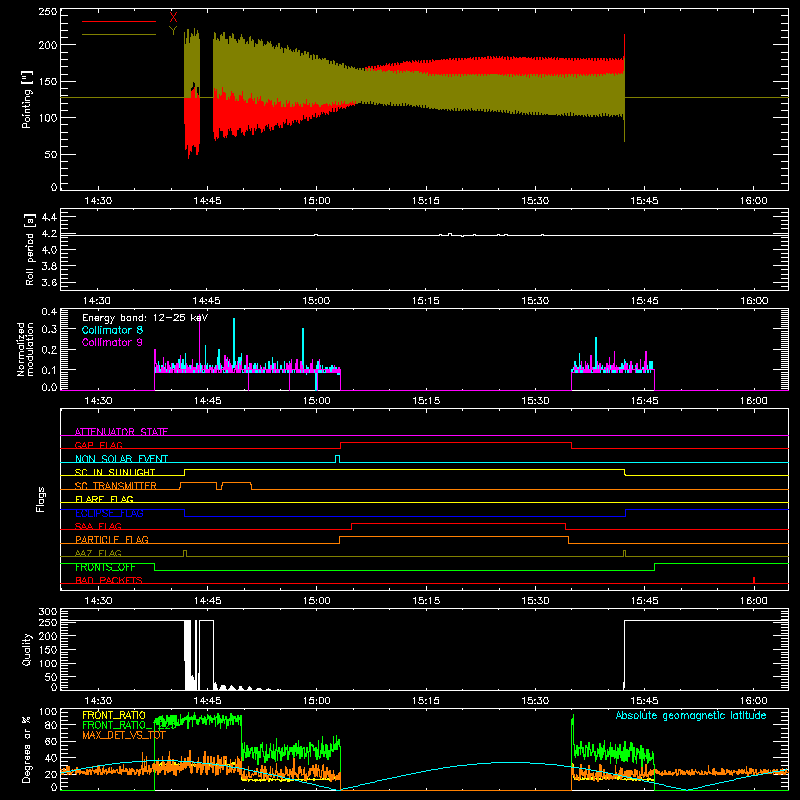
Task: Click the 15:45 label under modulation plot
Action: 644,401
